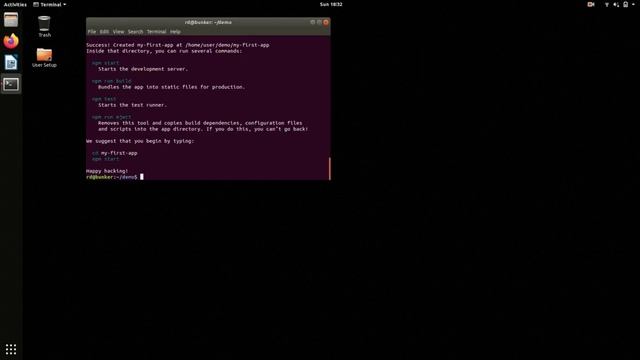This screenshot has height=360, width=640.
Task: Click 'cd my-first-app' text
Action: pyautogui.click(x=115, y=153)
